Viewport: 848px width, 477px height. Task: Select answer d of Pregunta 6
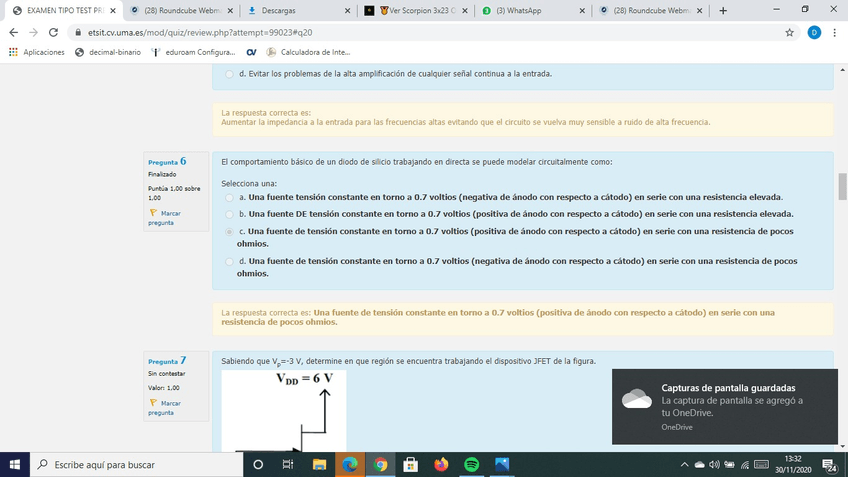pos(229,261)
